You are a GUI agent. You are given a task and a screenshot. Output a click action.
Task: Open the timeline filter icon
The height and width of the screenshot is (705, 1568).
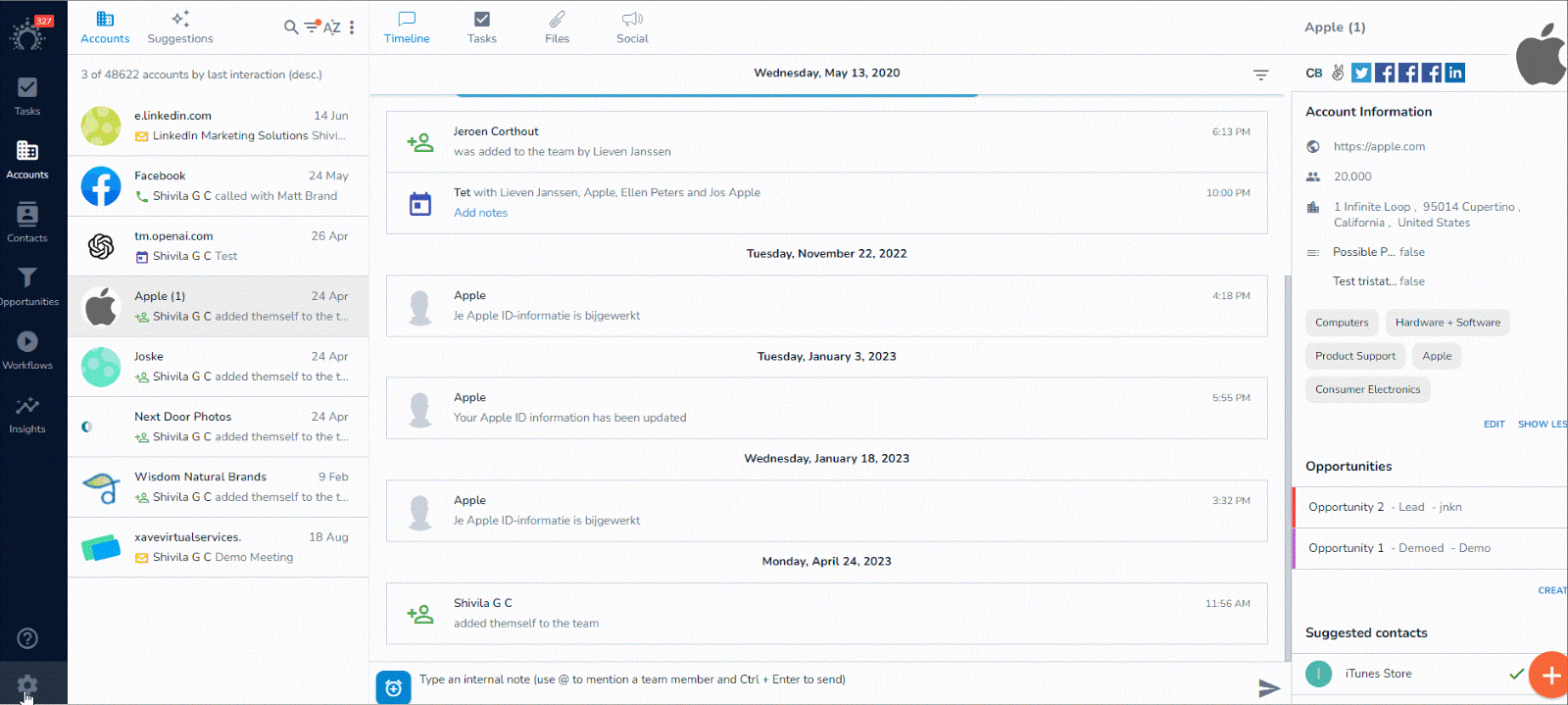tap(1261, 75)
